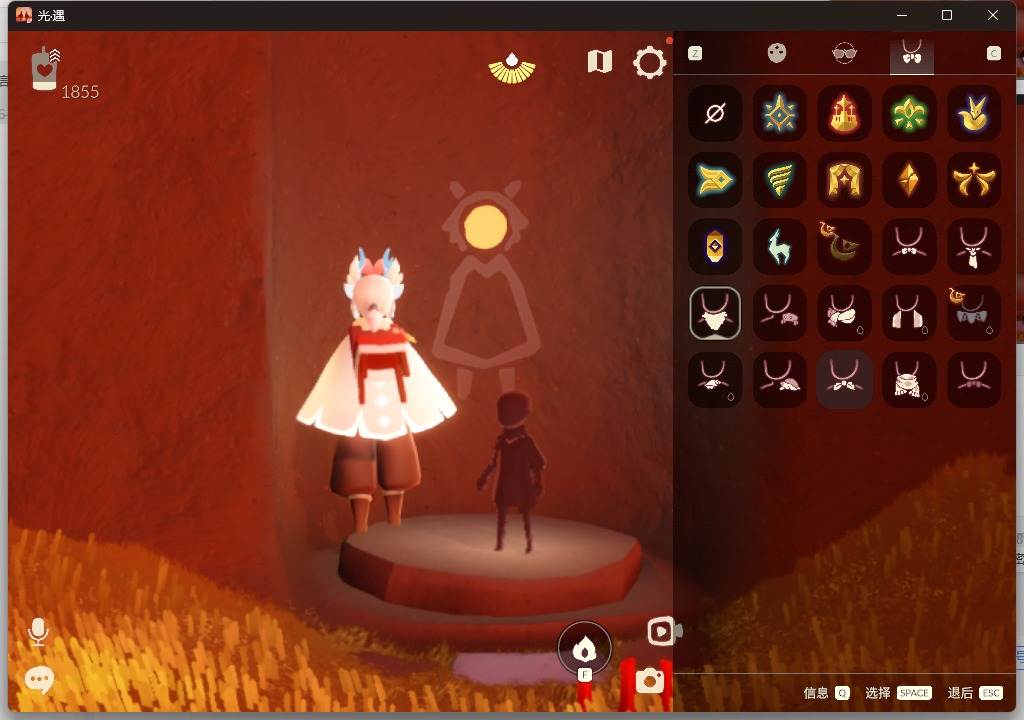Open the necklace tab

click(x=912, y=55)
